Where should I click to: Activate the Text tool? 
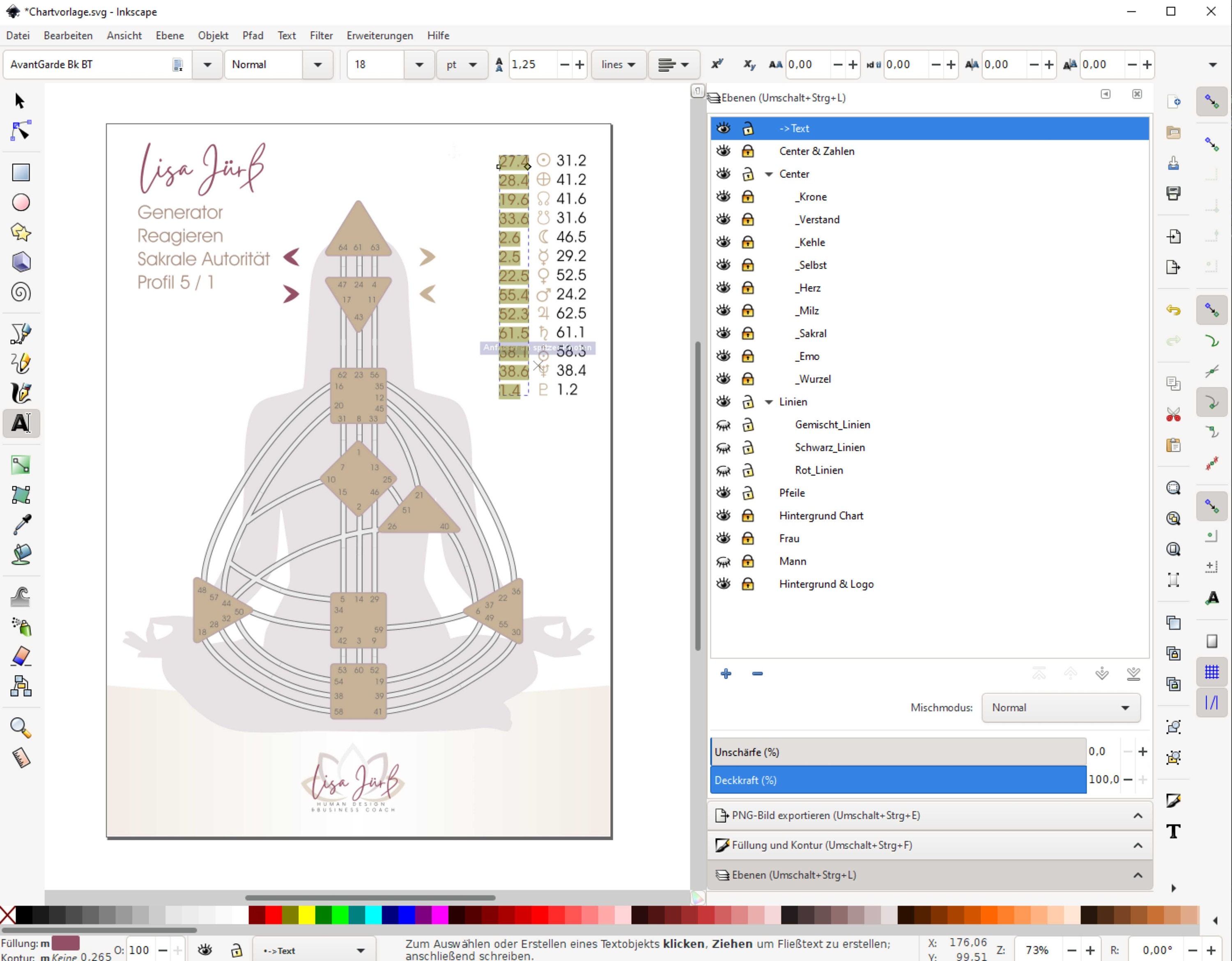click(x=21, y=423)
